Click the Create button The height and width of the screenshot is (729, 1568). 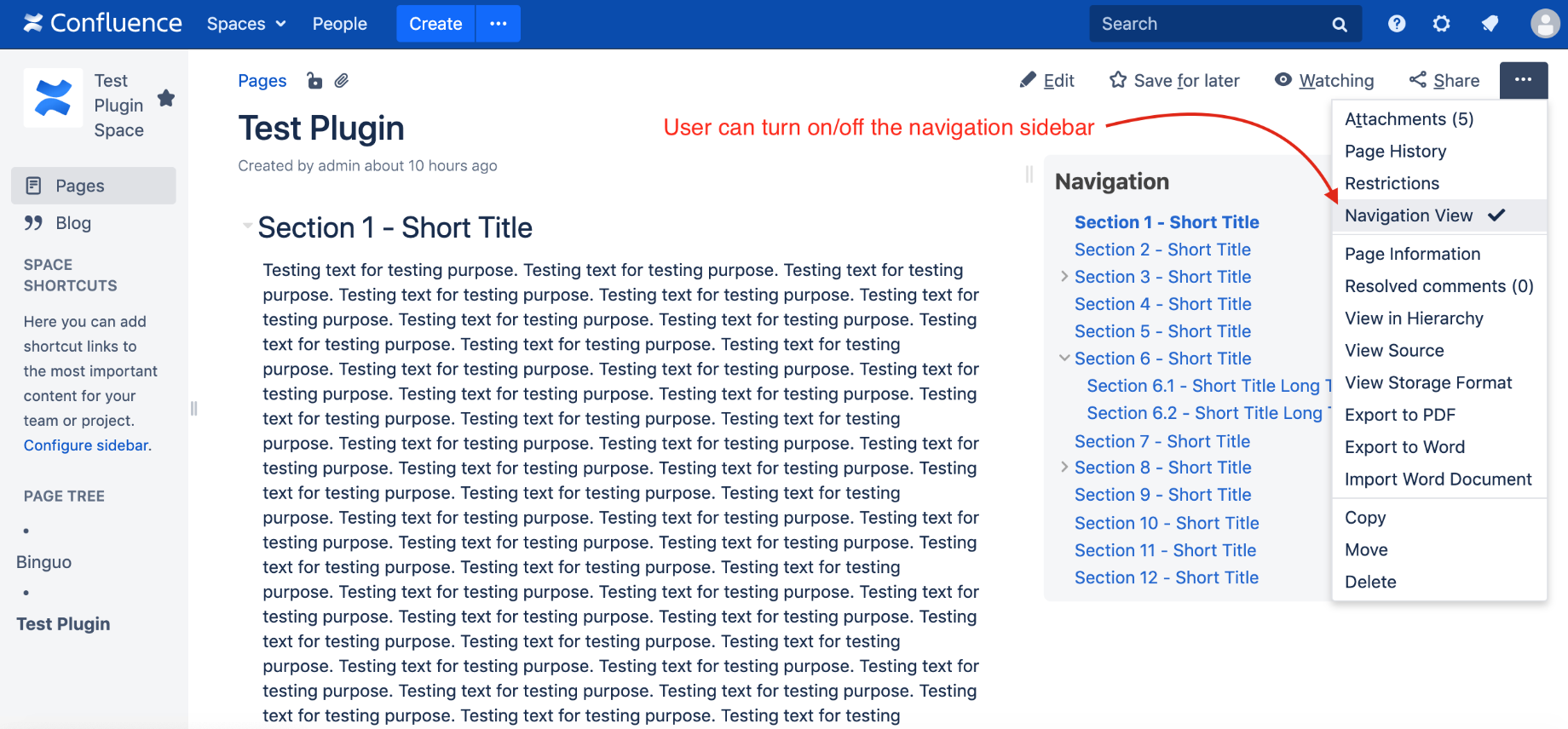(x=435, y=24)
